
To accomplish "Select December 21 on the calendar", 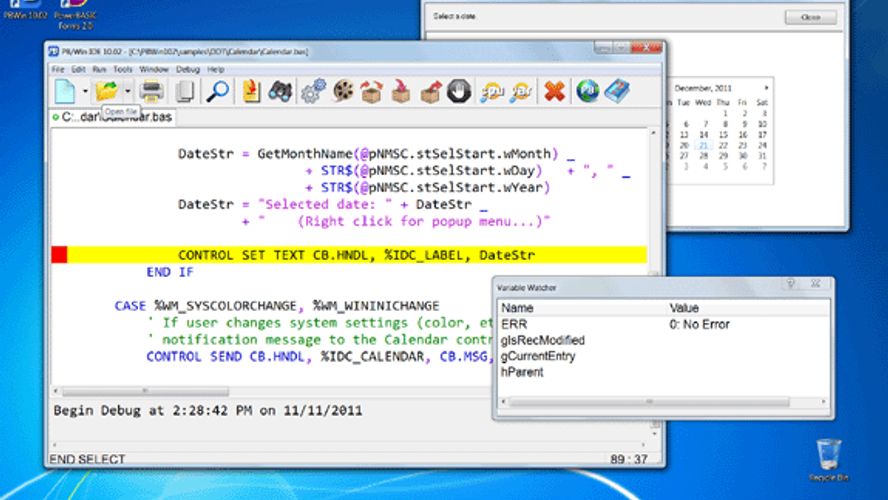I will (704, 146).
